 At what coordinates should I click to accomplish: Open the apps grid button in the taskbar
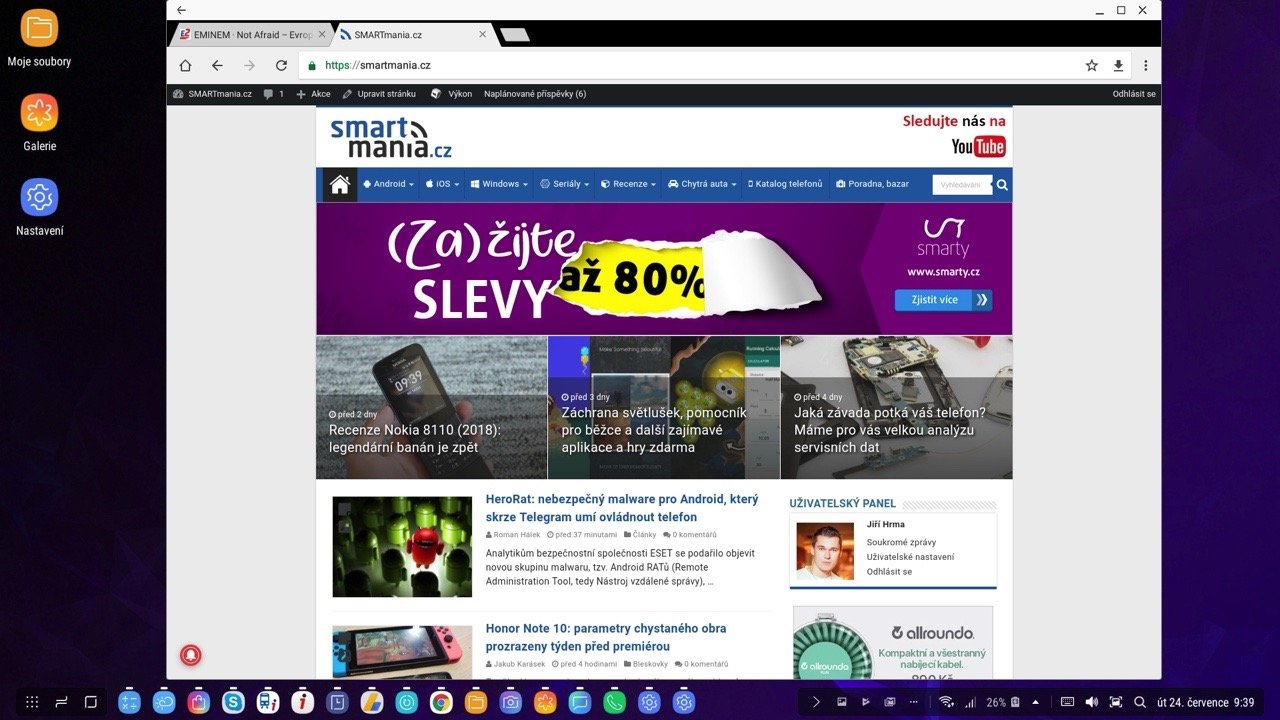click(32, 702)
